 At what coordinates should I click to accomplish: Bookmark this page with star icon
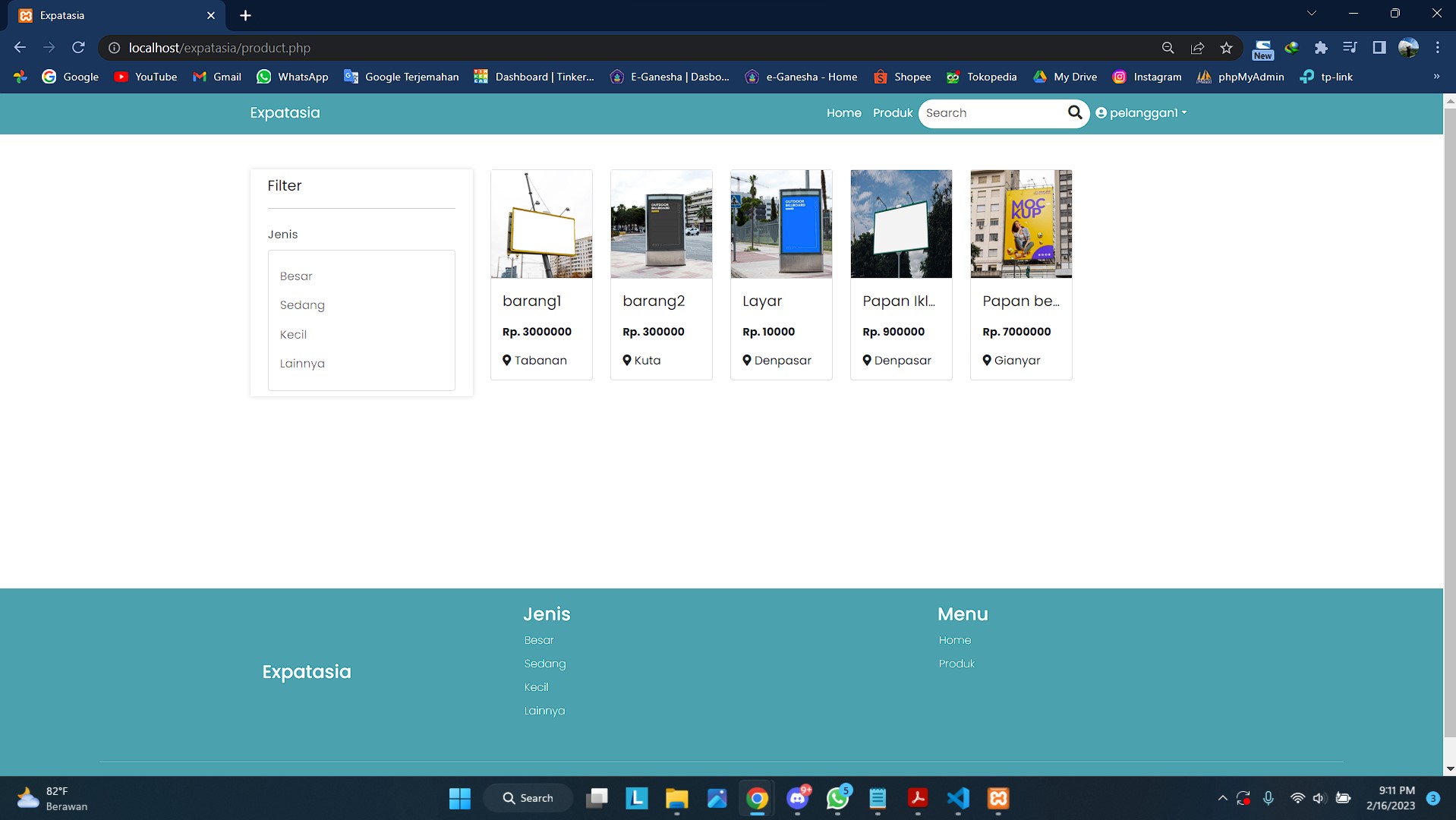(x=1226, y=48)
